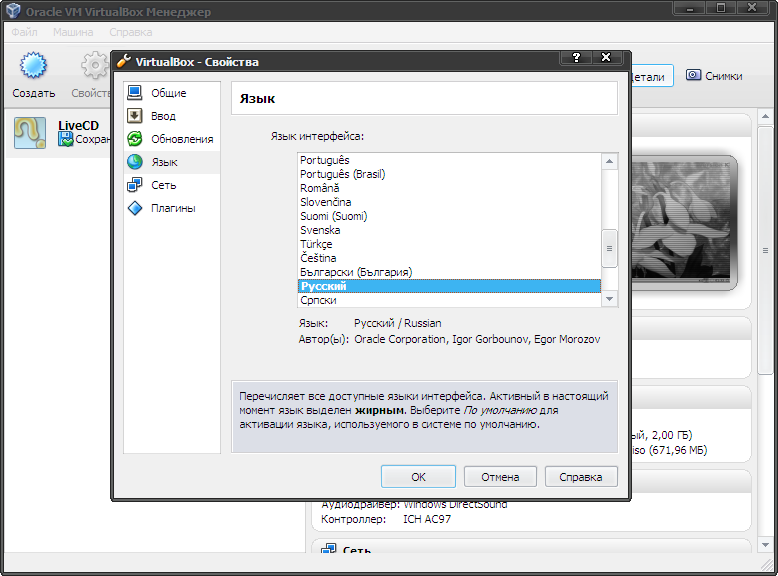Click the LiveCD machine icon
This screenshot has height=576, width=778.
pyautogui.click(x=30, y=132)
